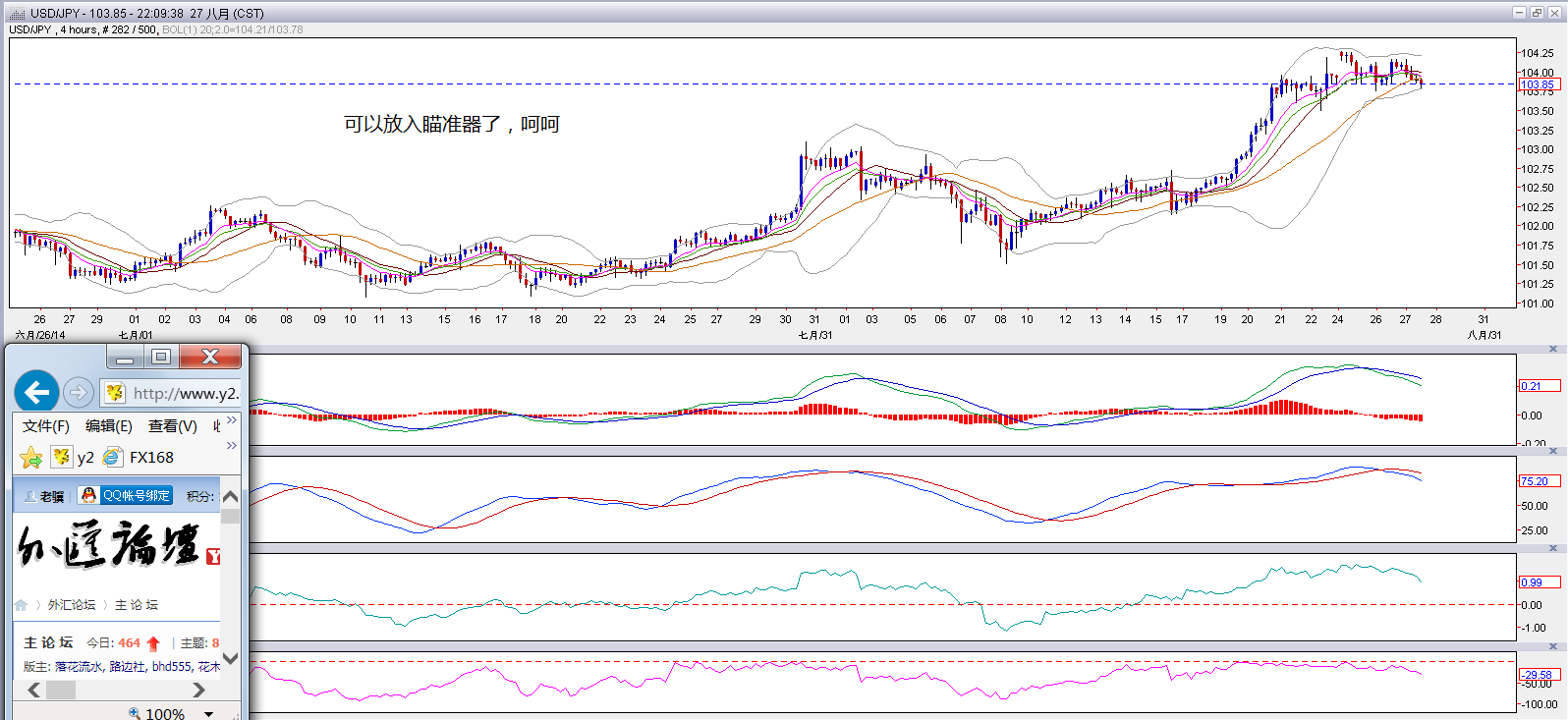This screenshot has width=1568, height=720.
Task: Open the 查看(V) menu
Action: click(x=172, y=425)
